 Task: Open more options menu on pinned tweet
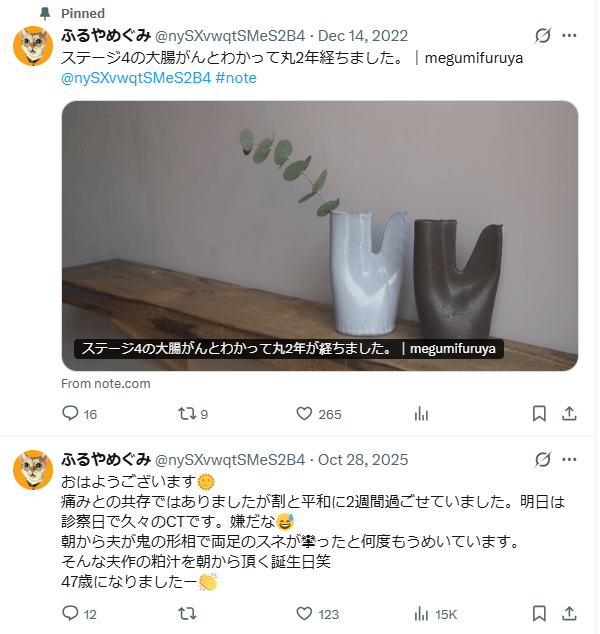(x=569, y=36)
